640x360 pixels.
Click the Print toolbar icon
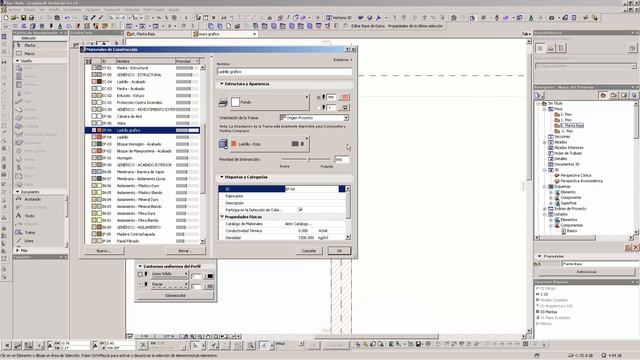click(x=31, y=18)
